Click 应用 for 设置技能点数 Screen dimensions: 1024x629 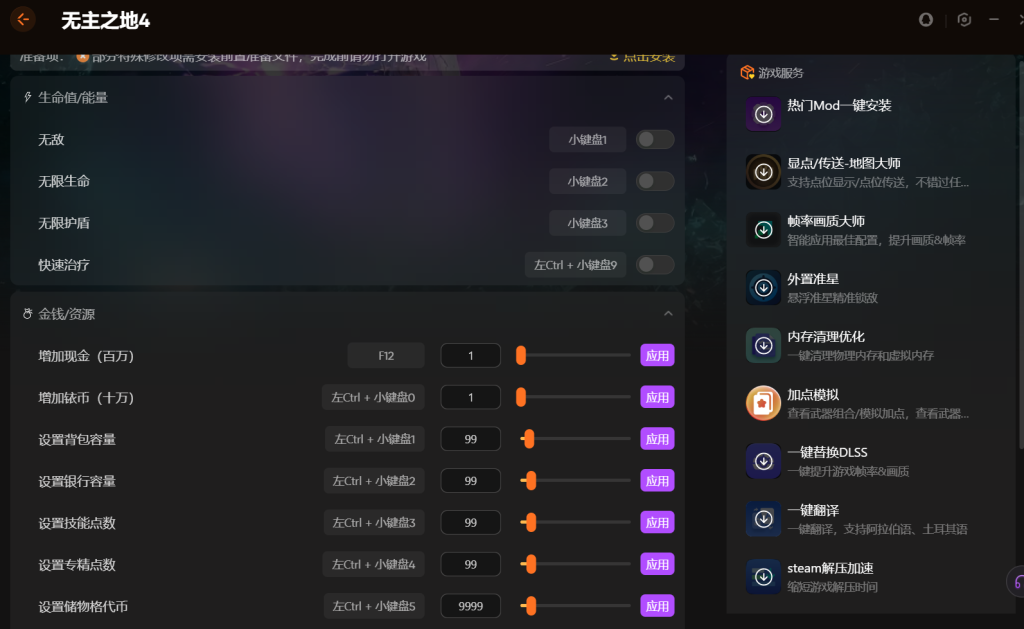(657, 523)
